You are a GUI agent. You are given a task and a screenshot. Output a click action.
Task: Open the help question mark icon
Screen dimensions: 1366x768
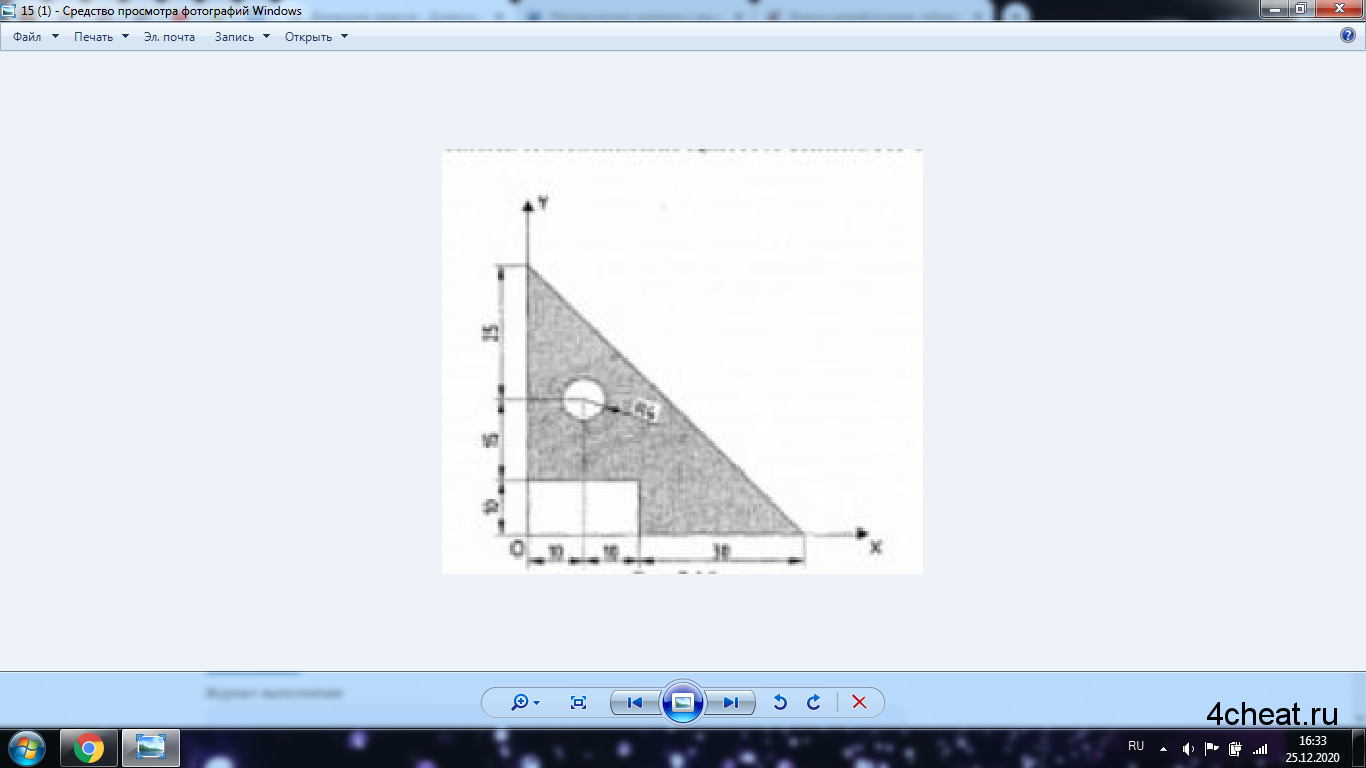[1347, 36]
